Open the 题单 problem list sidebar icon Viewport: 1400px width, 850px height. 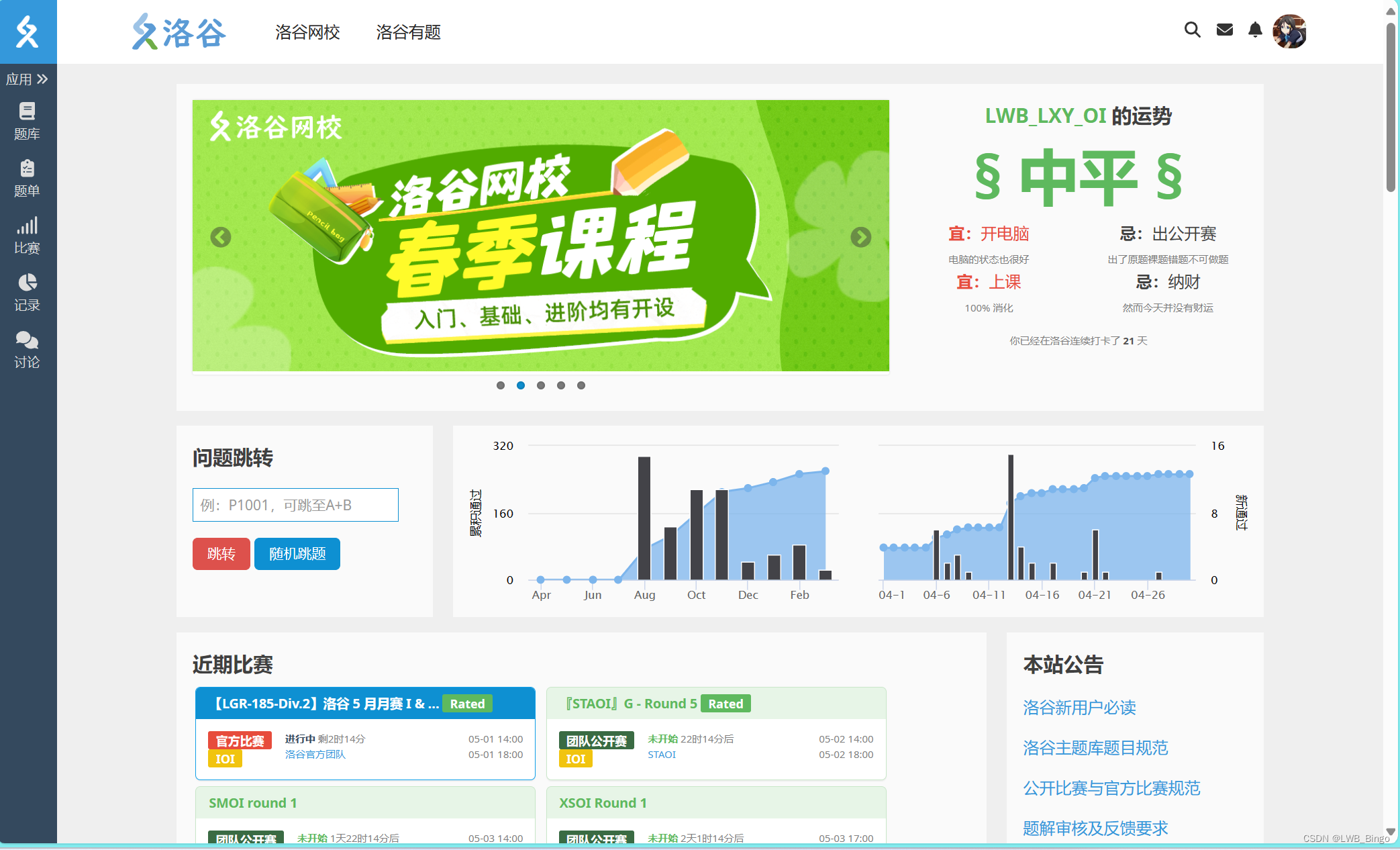[x=27, y=177]
